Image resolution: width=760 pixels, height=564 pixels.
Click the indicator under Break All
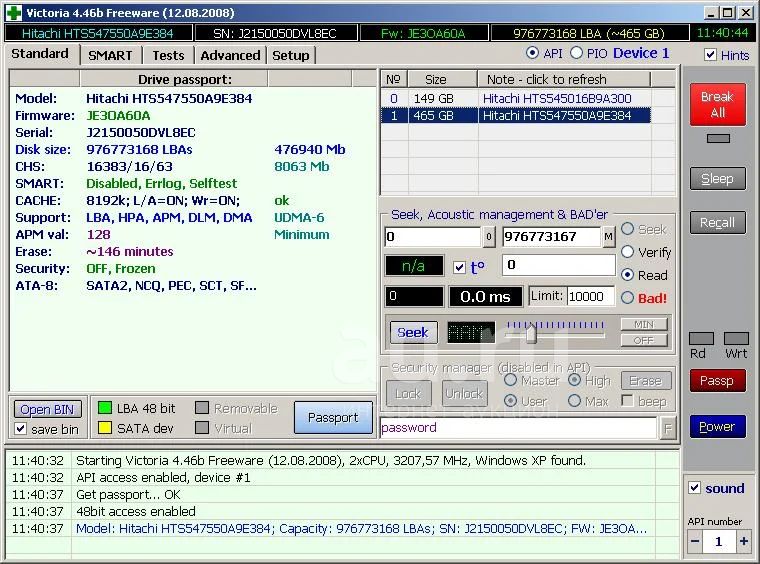(x=718, y=139)
